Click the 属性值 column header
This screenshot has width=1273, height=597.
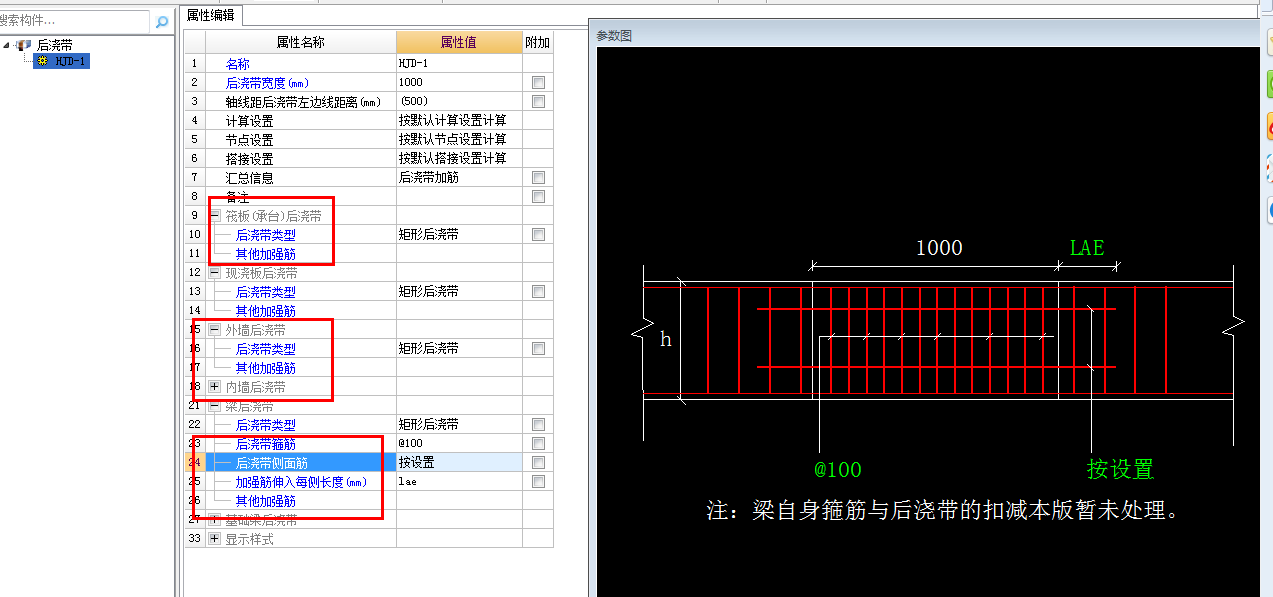pos(459,42)
